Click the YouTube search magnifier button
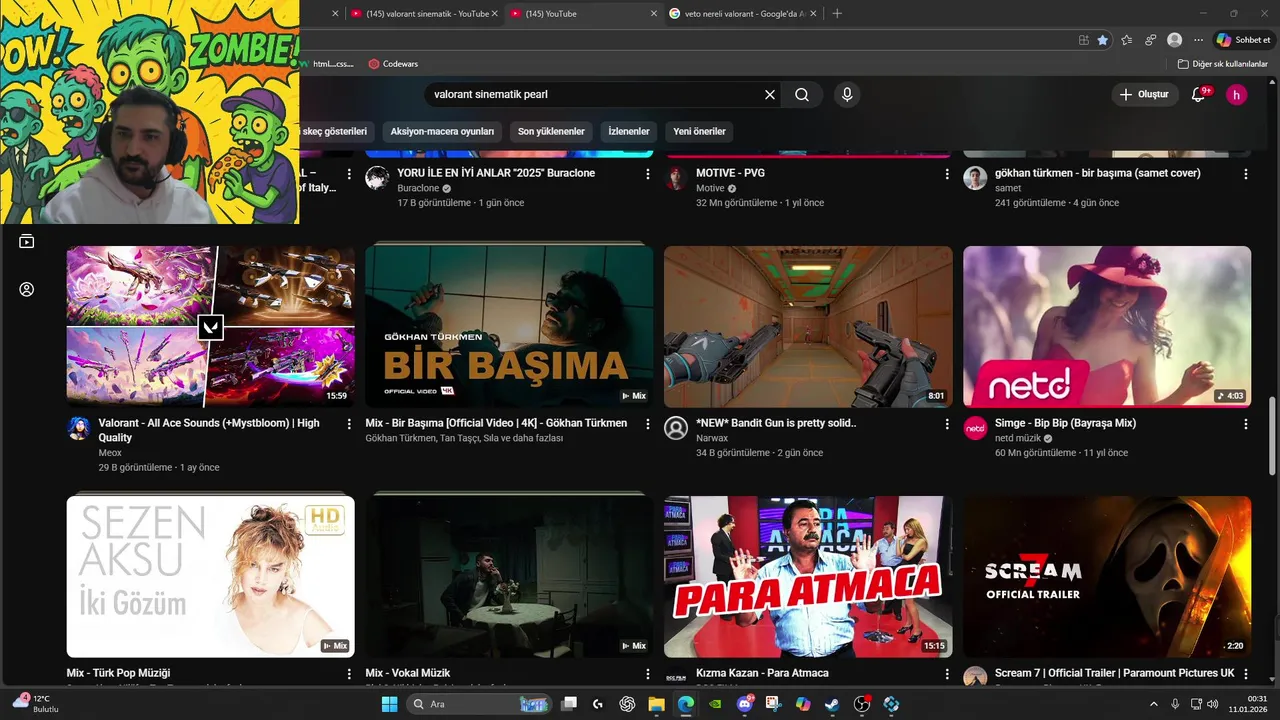1280x720 pixels. click(x=802, y=95)
